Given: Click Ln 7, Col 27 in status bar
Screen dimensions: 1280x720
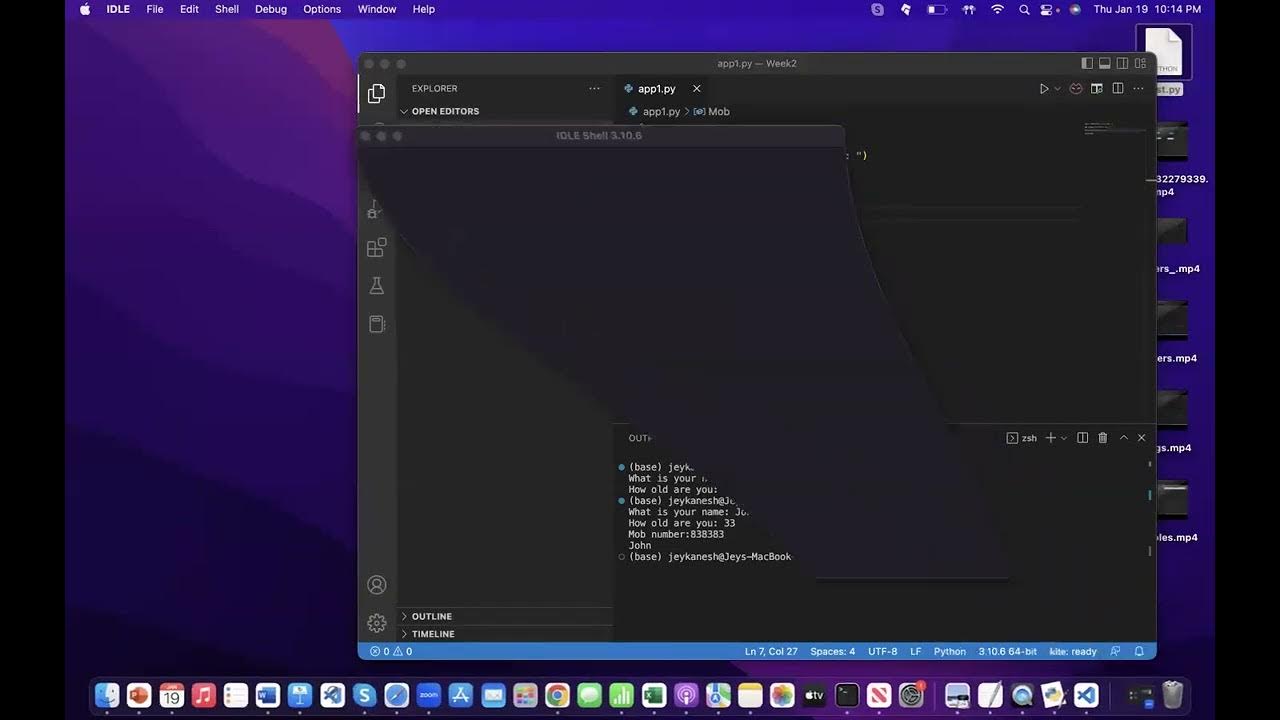Looking at the screenshot, I should click(771, 651).
